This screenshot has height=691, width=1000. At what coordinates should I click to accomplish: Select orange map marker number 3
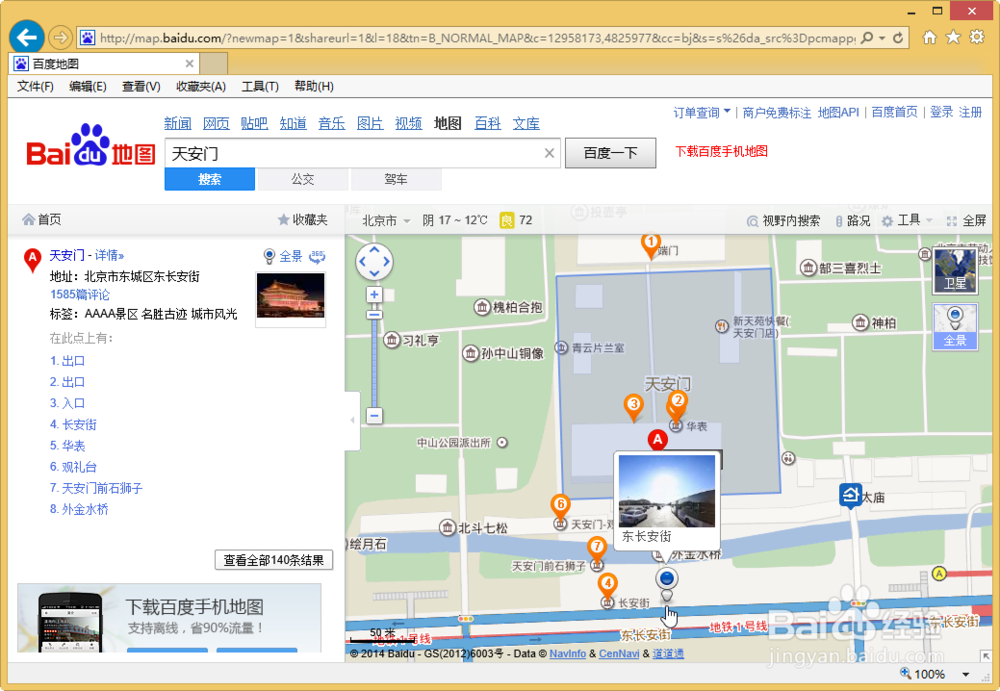click(x=633, y=407)
